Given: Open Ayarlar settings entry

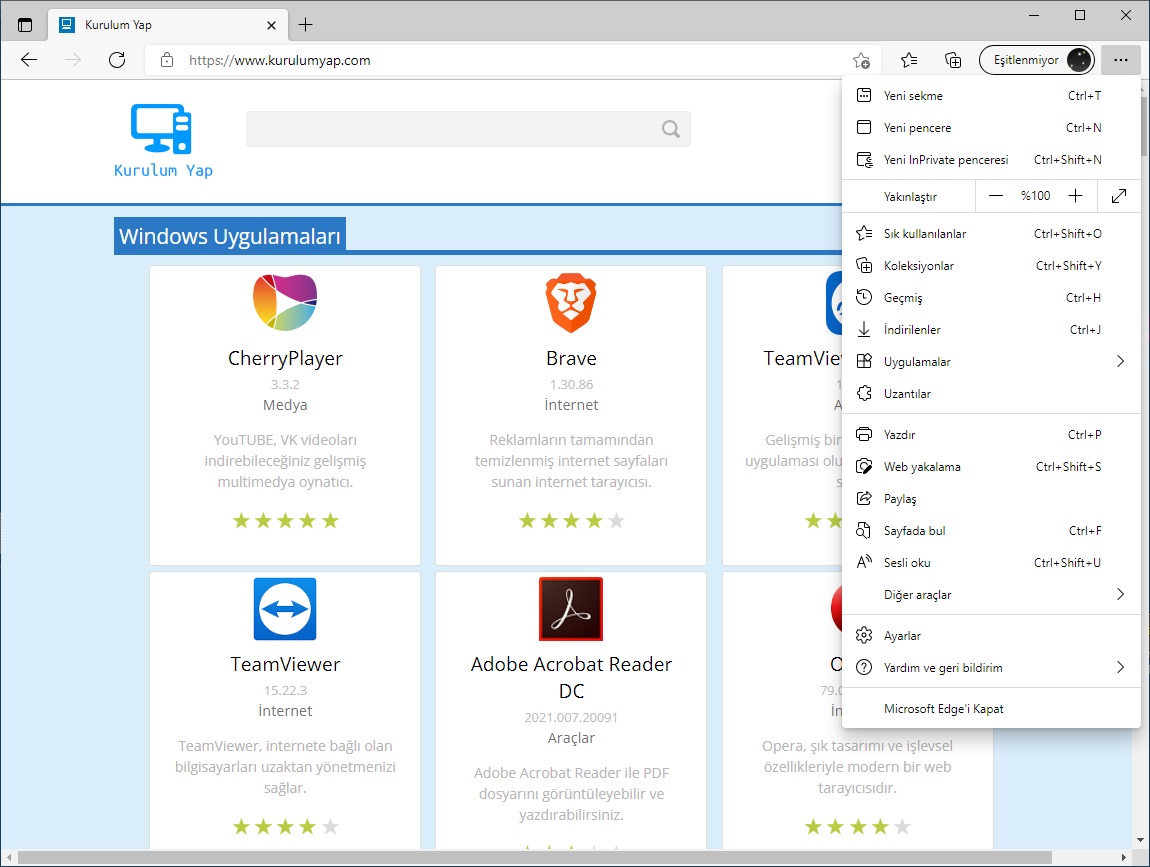Looking at the screenshot, I should (991, 636).
